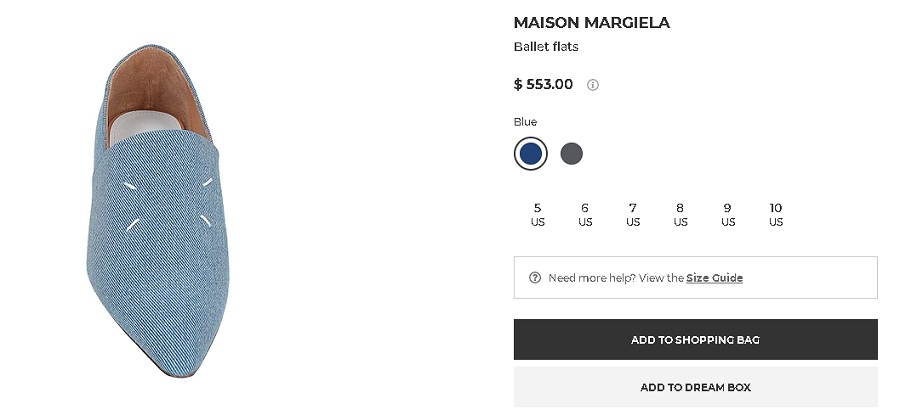Select size 8 US option
Viewport: 900px width, 415px height.
pyautogui.click(x=680, y=215)
